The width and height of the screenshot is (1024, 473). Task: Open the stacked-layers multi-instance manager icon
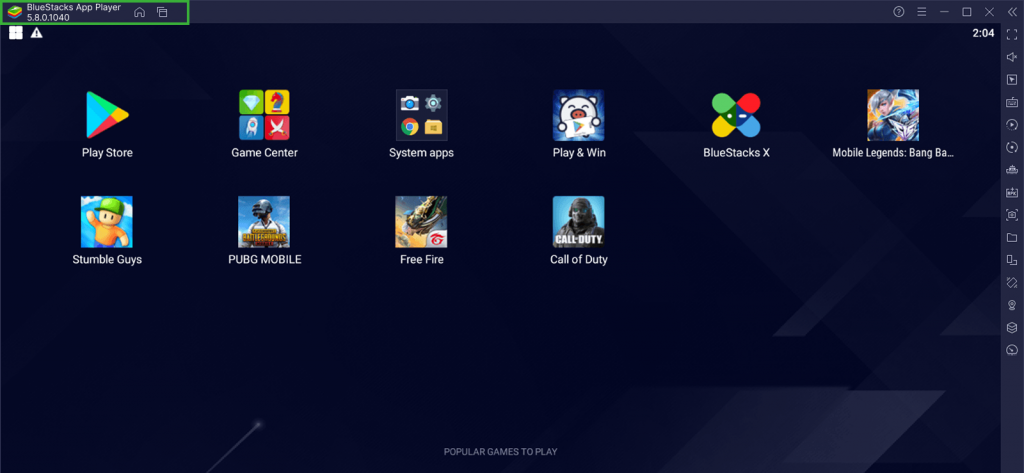pos(1012,327)
